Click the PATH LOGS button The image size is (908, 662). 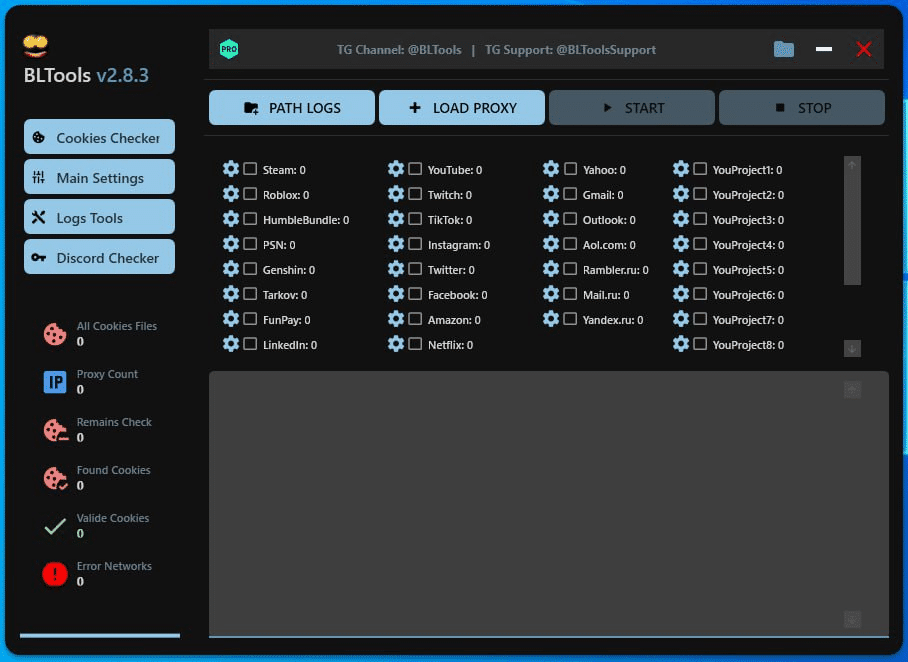click(x=292, y=108)
